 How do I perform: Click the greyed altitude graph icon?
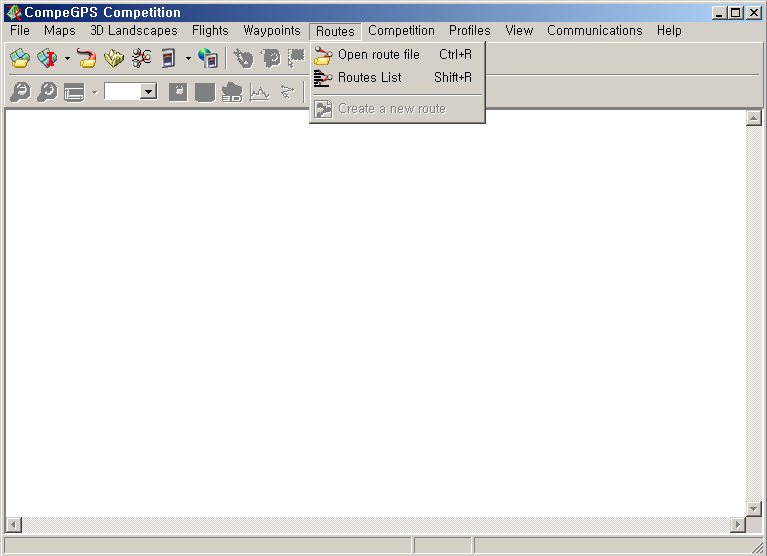pyautogui.click(x=259, y=92)
